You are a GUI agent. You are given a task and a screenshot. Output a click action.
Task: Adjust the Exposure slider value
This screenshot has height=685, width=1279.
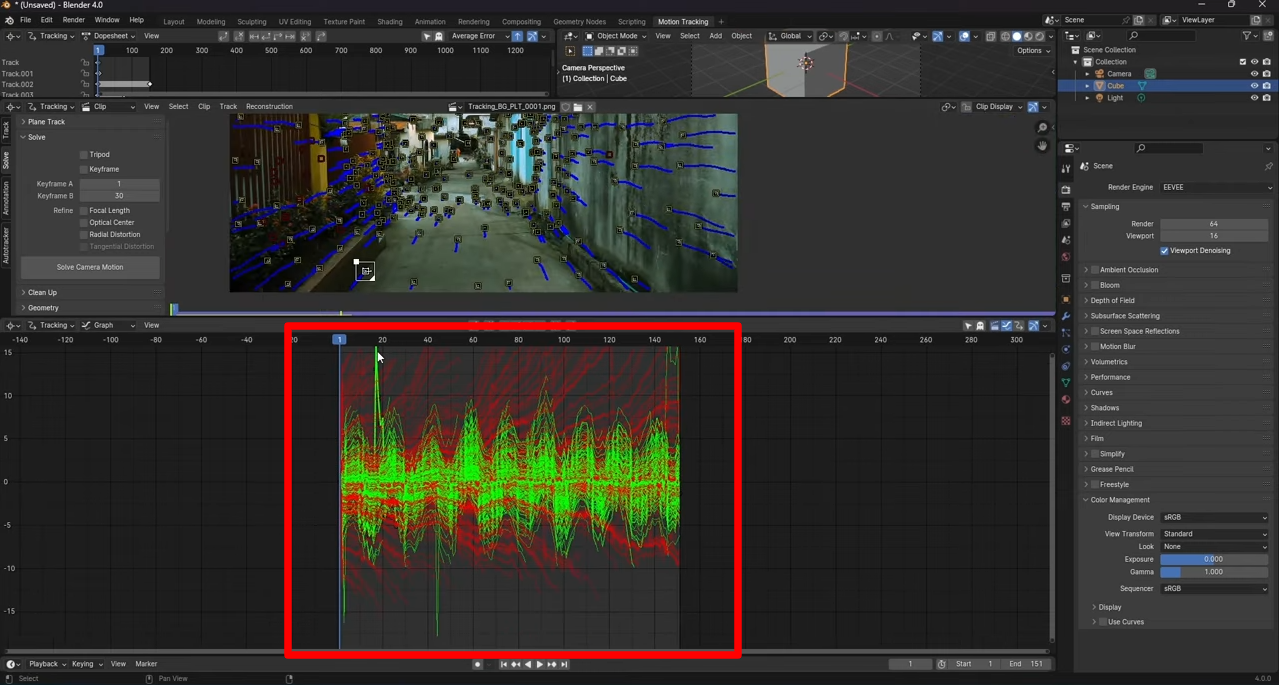click(x=1214, y=559)
